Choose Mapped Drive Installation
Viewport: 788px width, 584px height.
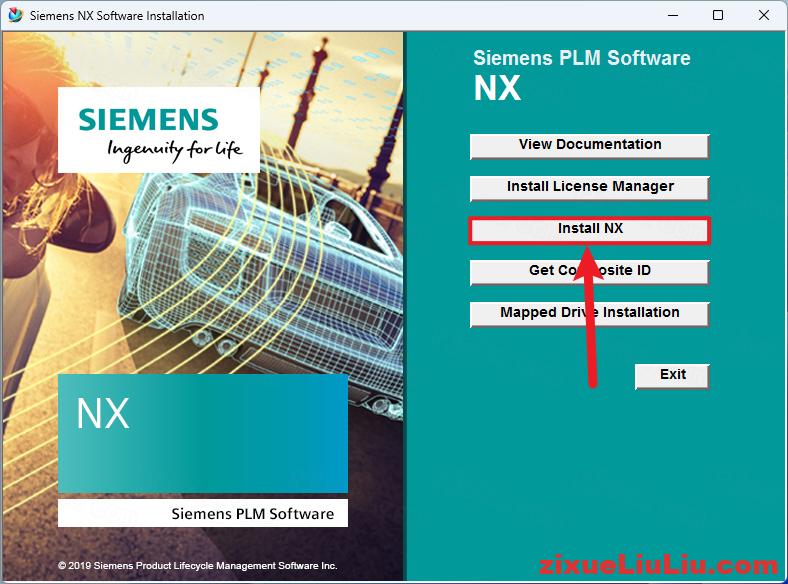[x=589, y=313]
